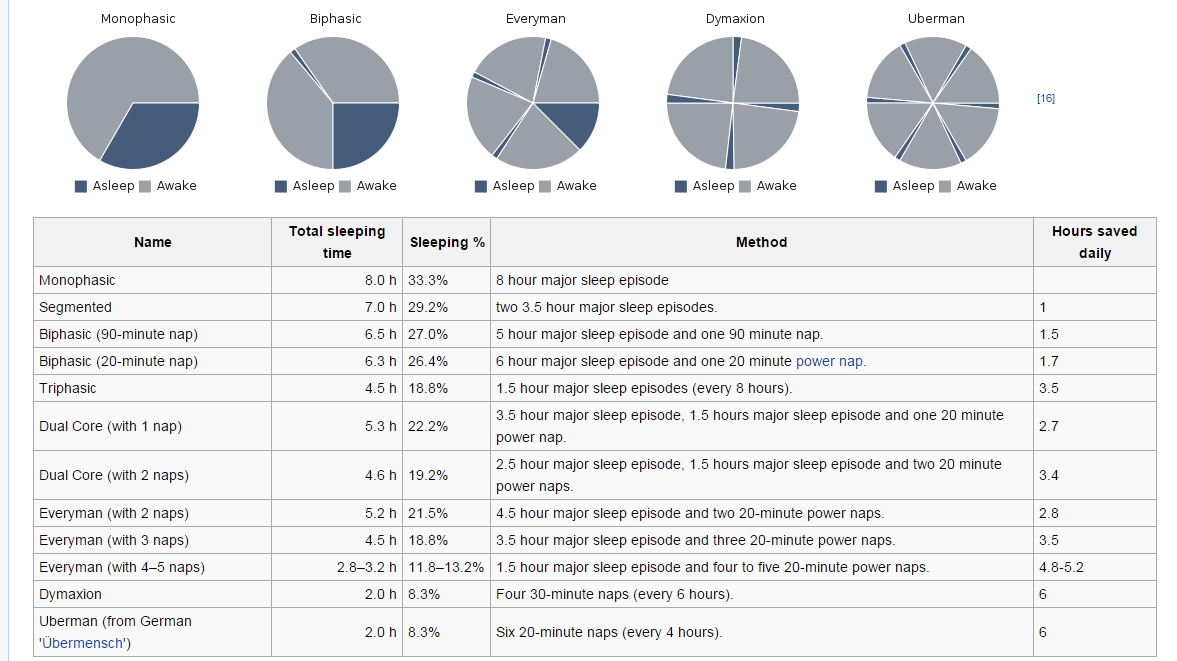This screenshot has height=661, width=1177.
Task: Click the dark Asleep legend square under Monophasic
Action: coord(82,185)
